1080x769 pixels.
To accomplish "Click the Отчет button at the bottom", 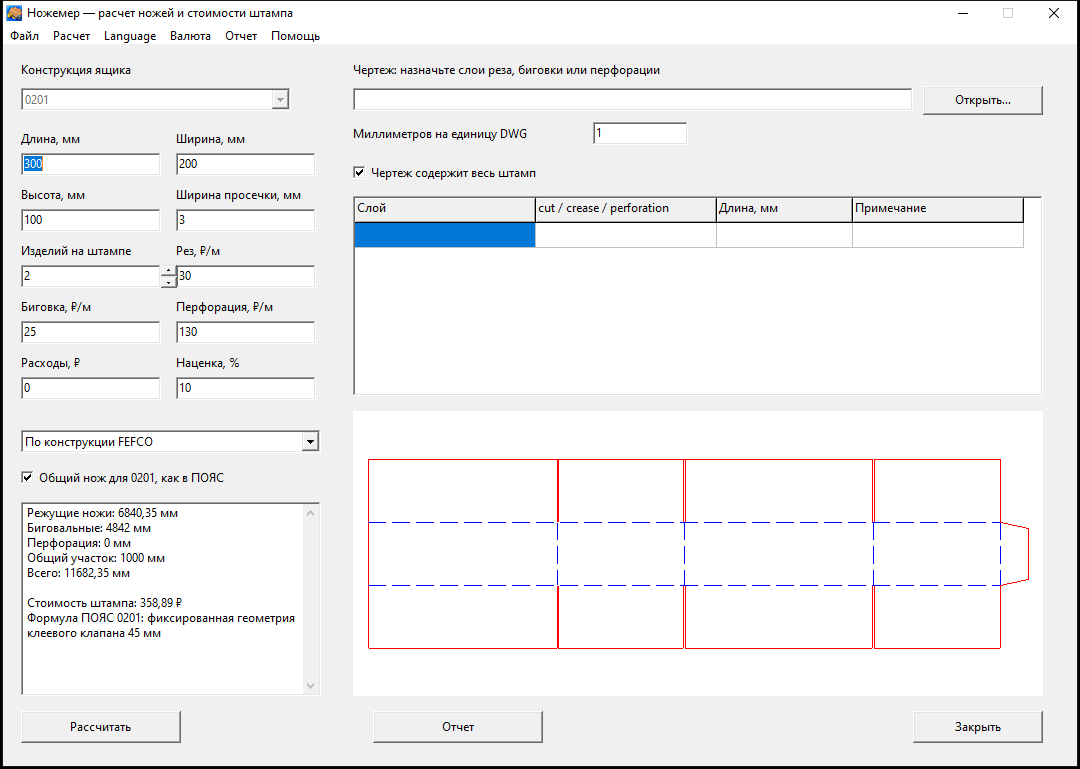I will click(458, 727).
